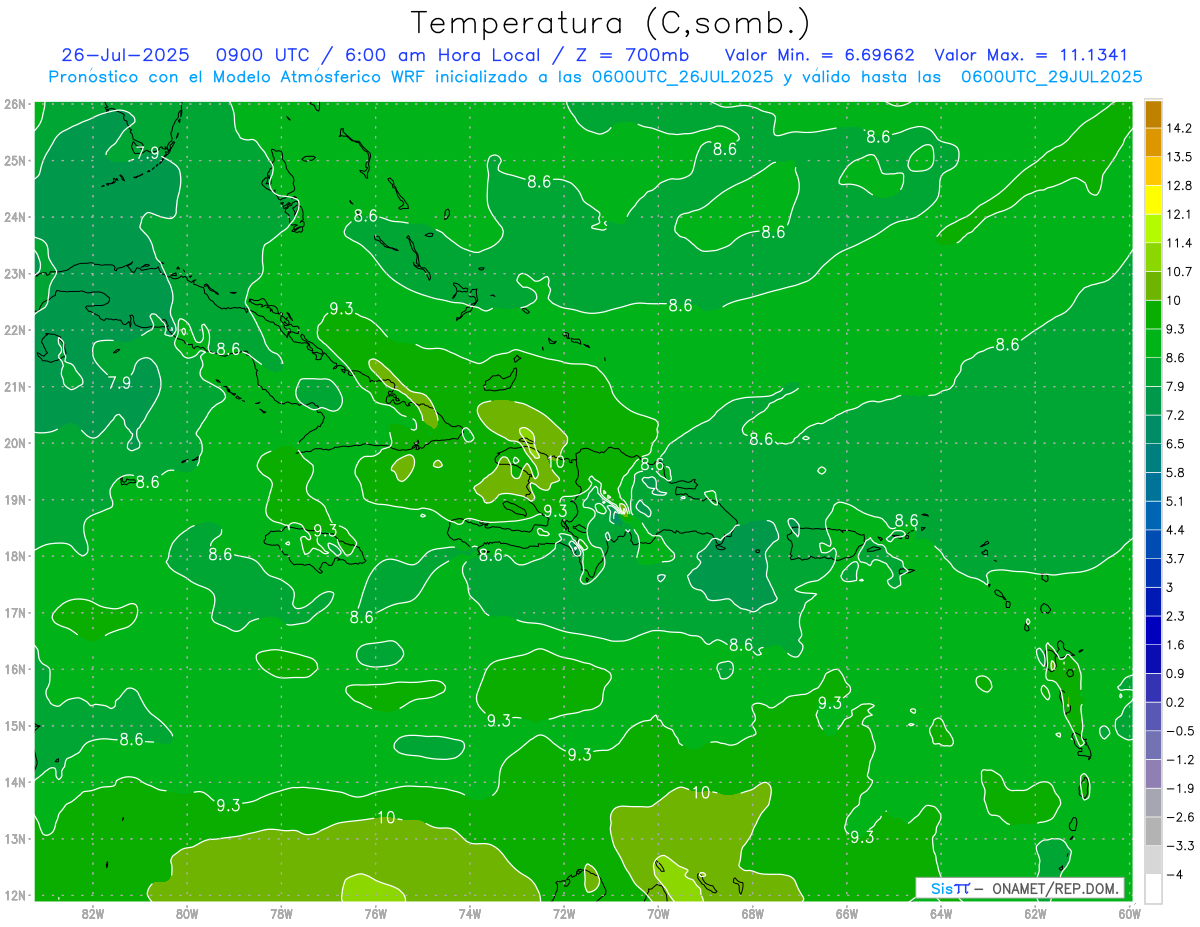Click the colorbar label "5.1"
Image resolution: width=1200 pixels, height=927 pixels.
click(x=1175, y=501)
